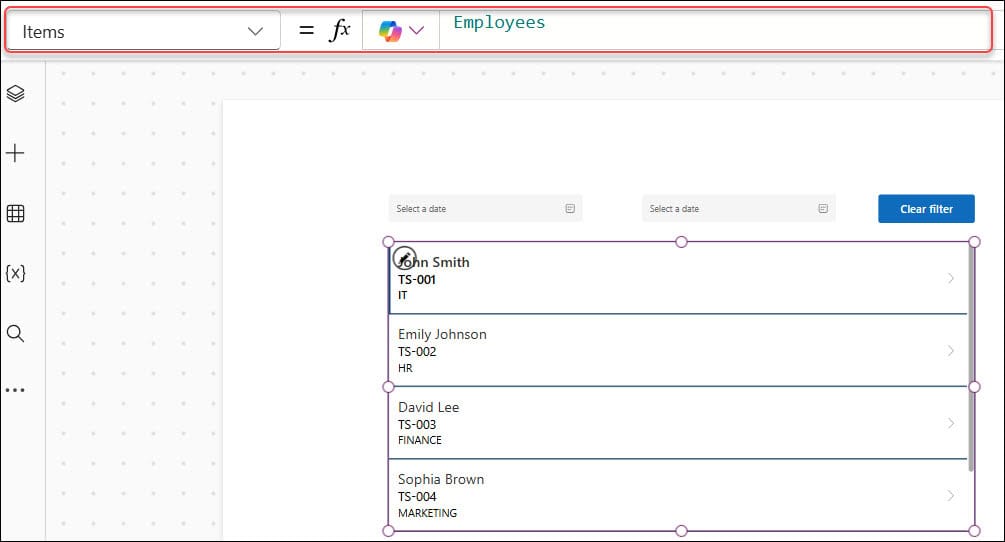The image size is (1005, 542).
Task: Open John Smith row chevron
Action: click(951, 278)
